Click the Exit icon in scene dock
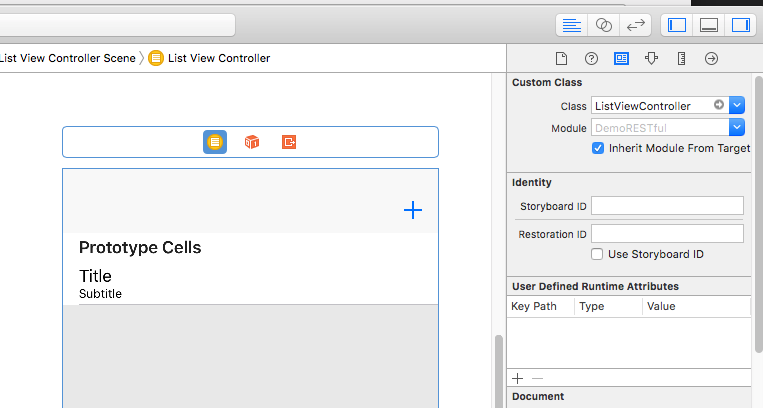 pos(289,142)
